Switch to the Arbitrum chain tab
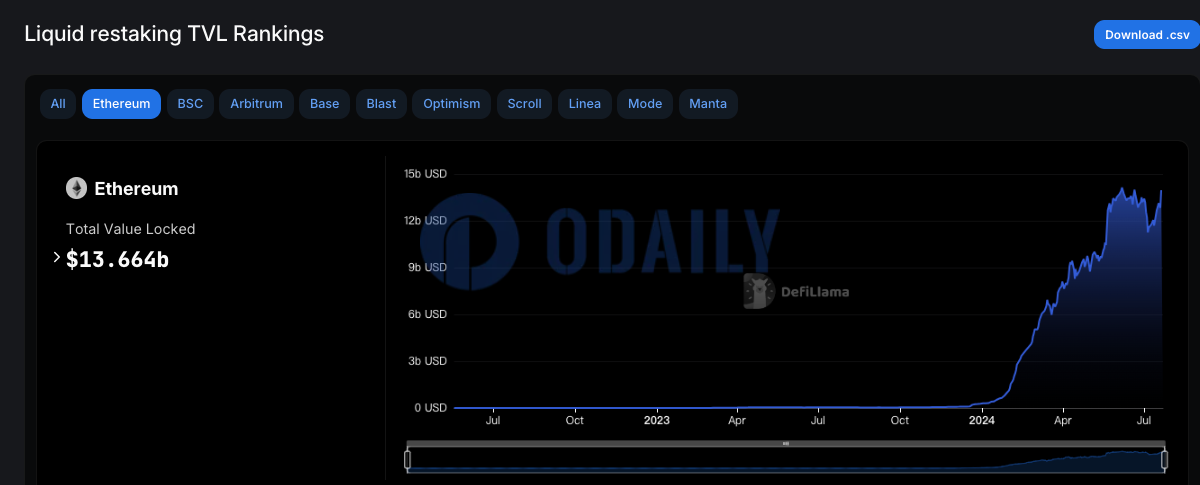 coord(256,104)
